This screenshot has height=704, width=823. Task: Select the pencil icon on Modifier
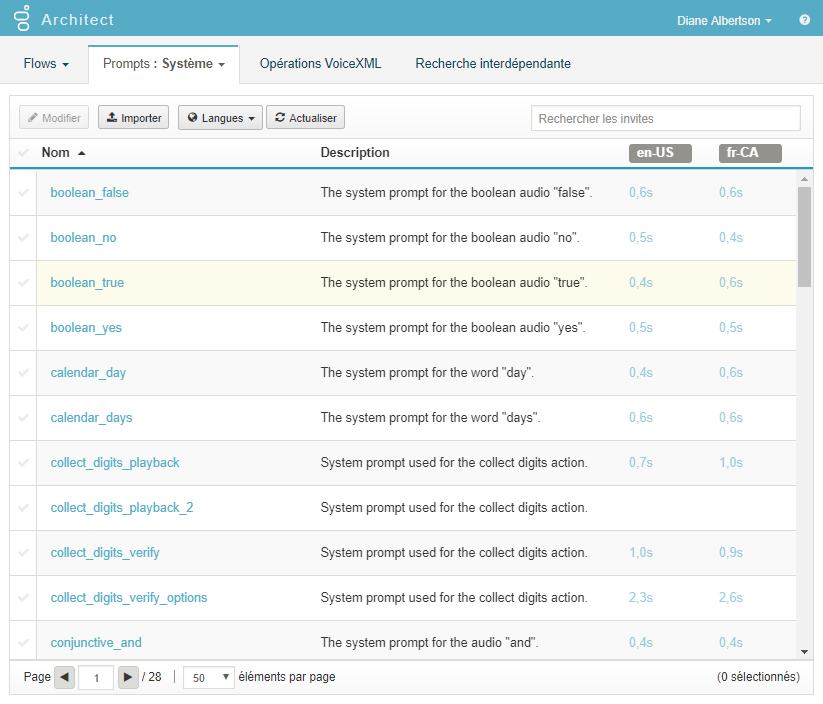[x=34, y=117]
